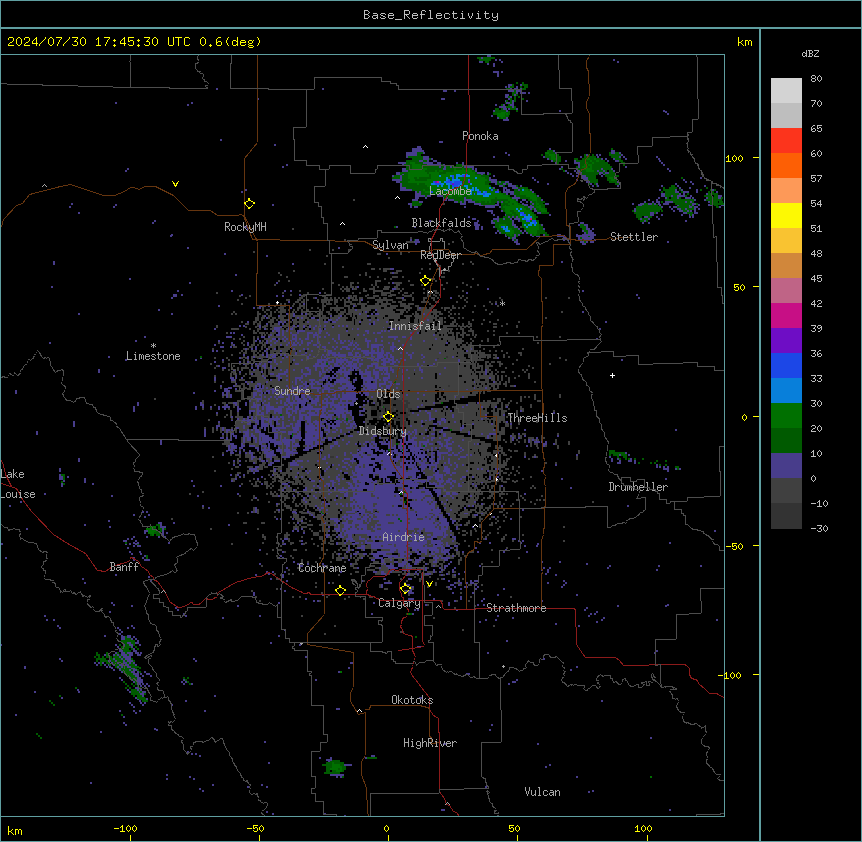Screen dimensions: 862x842
Task: Click the Cochrane label
Action: pos(322,568)
